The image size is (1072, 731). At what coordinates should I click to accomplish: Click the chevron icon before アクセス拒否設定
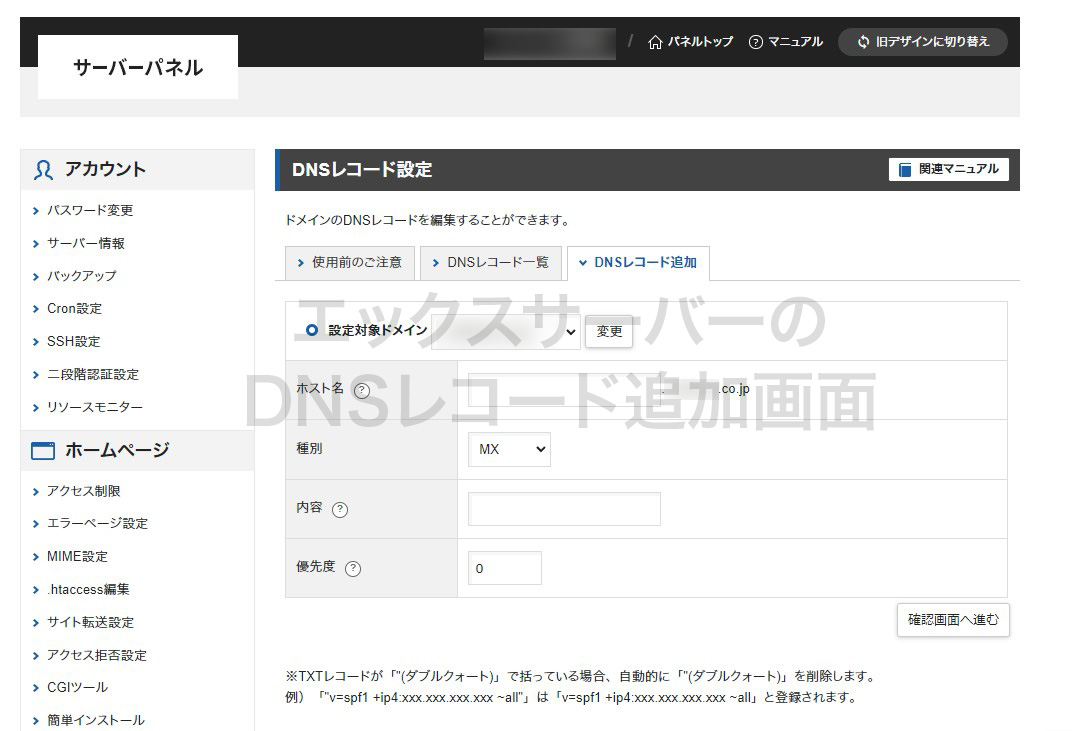36,656
